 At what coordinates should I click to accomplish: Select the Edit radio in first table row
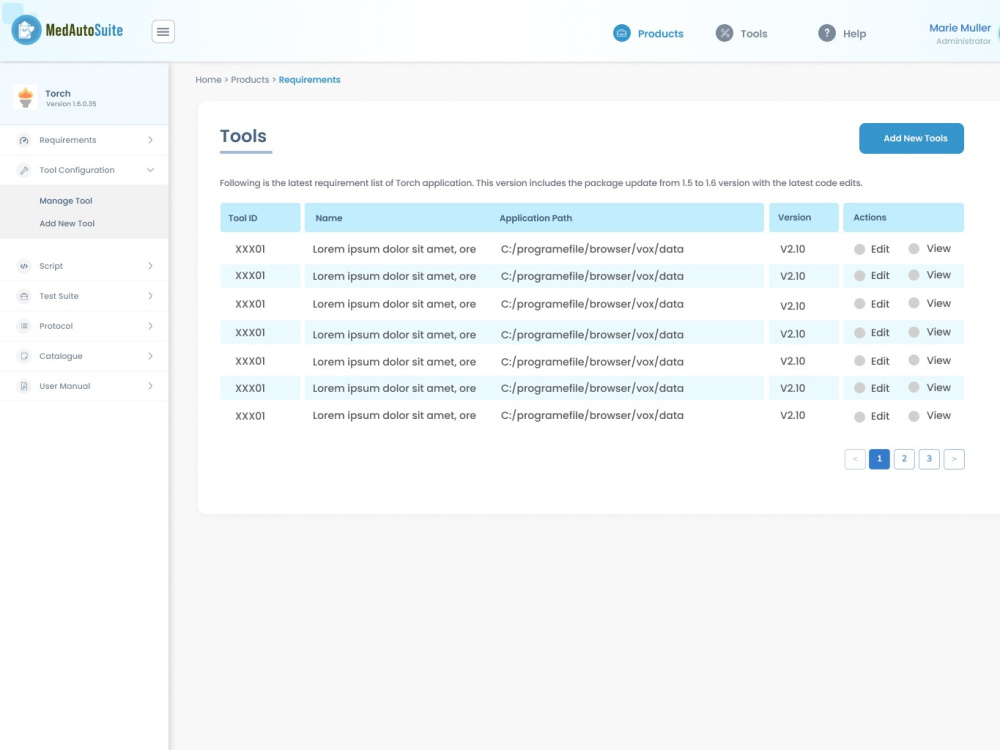pyautogui.click(x=860, y=249)
